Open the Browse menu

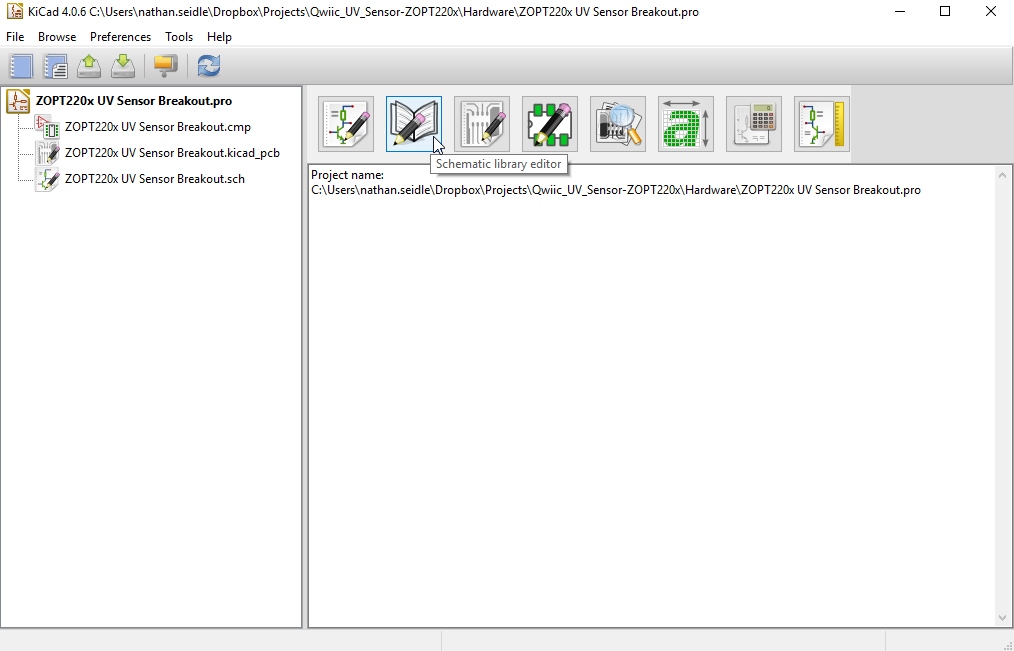(x=57, y=37)
